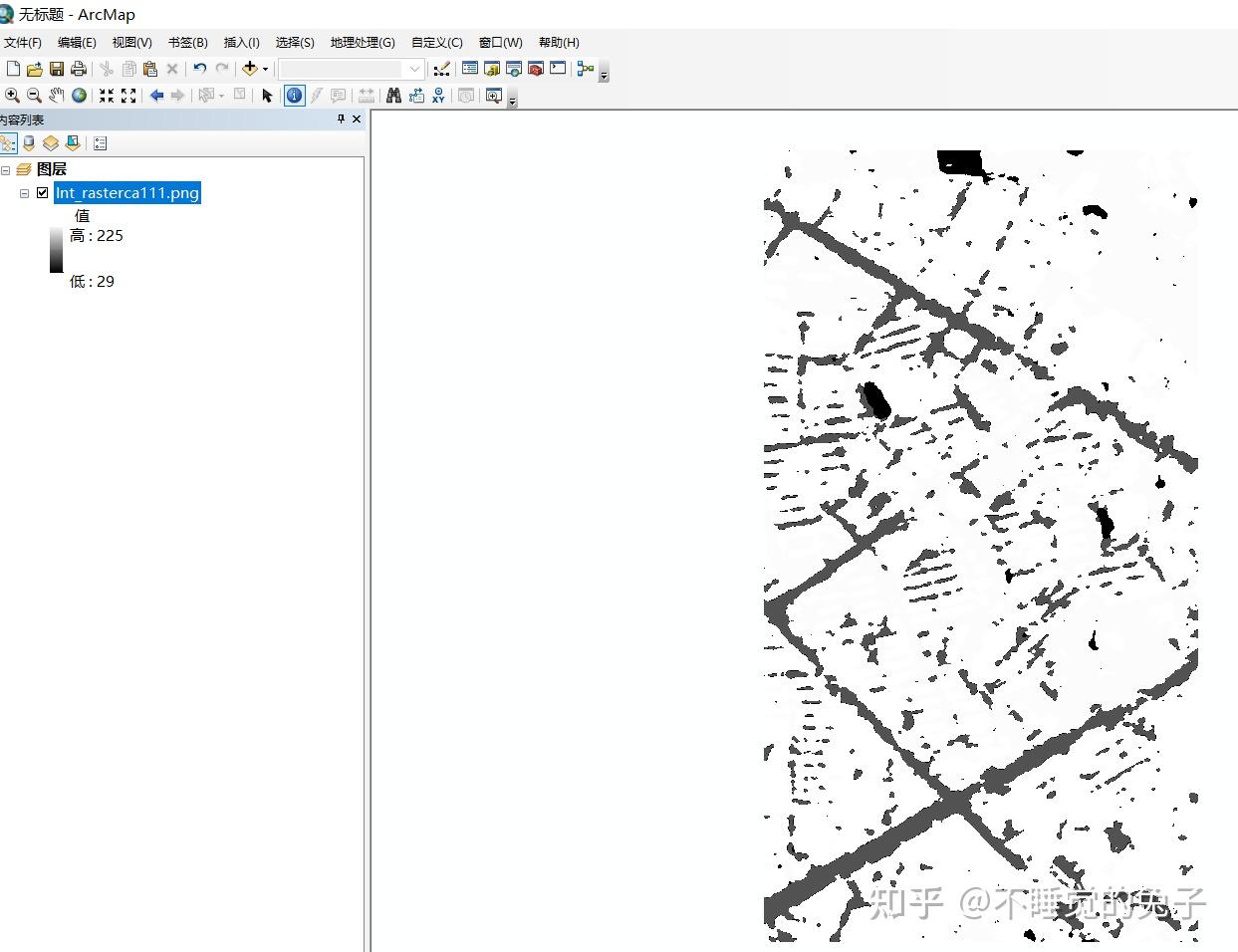Open the 文件(F) menu
The width and height of the screenshot is (1238, 952).
23,42
